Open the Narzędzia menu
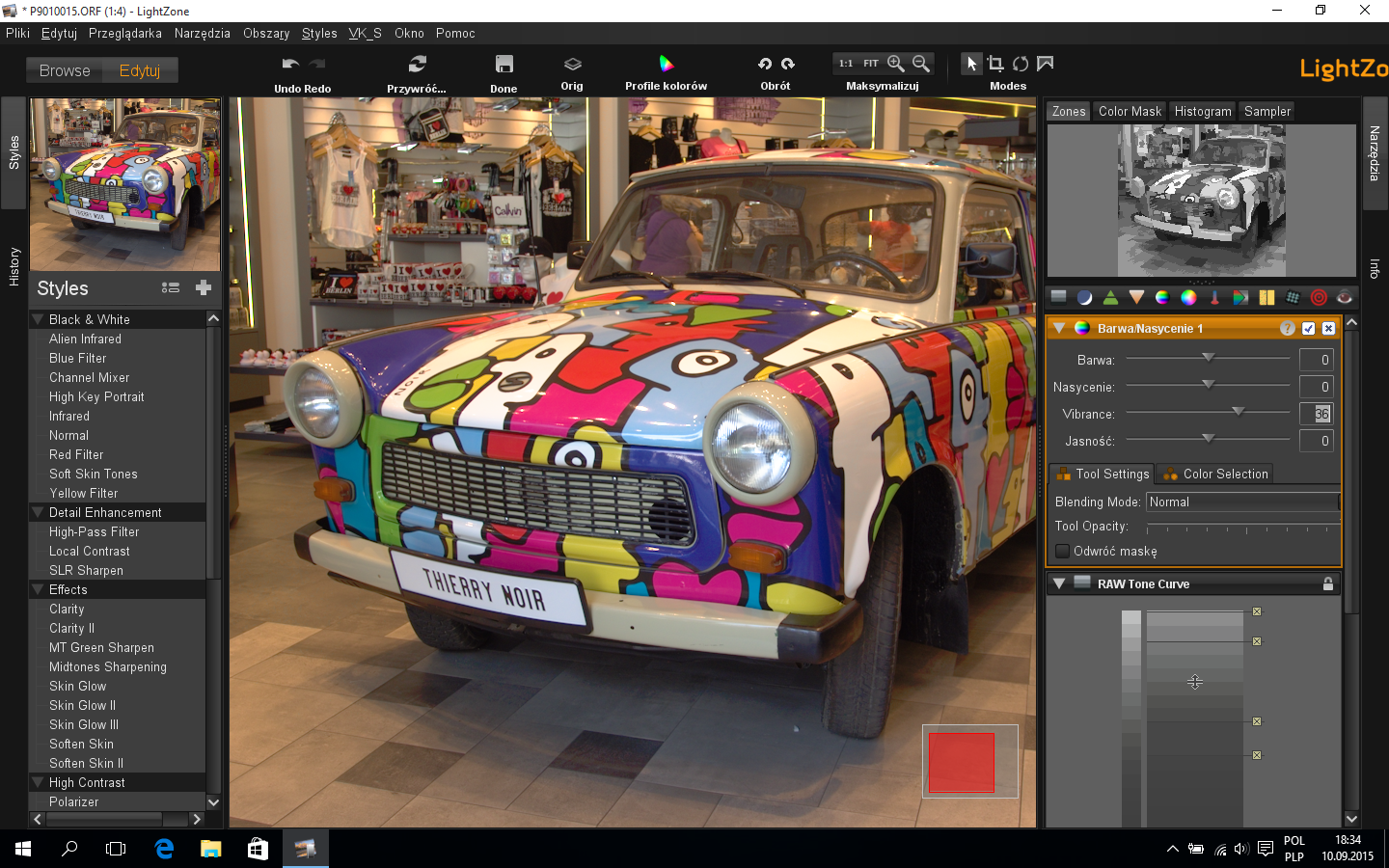The width and height of the screenshot is (1389, 868). (203, 33)
